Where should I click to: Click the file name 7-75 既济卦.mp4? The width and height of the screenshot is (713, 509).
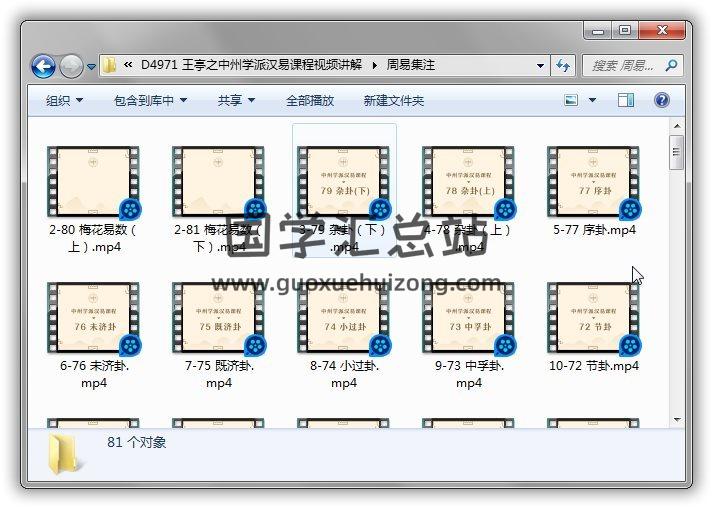(x=219, y=374)
